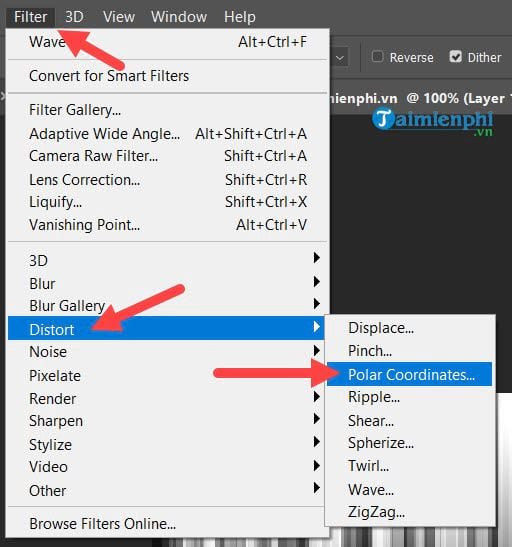Viewport: 512px width, 547px height.
Task: Choose the Twirl distort filter
Action: point(368,466)
